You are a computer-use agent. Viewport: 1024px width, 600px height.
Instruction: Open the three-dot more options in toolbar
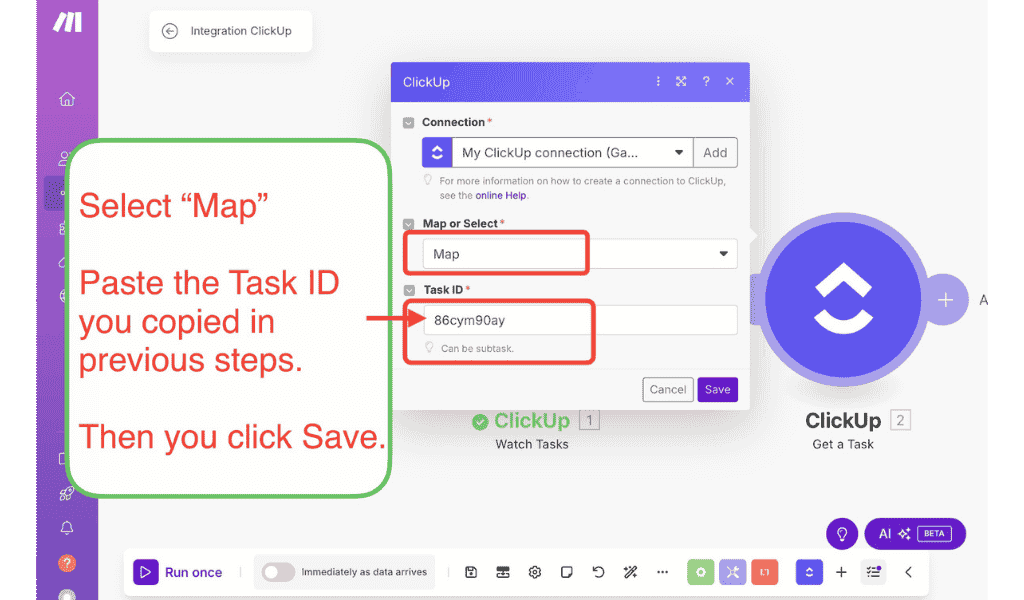(662, 573)
